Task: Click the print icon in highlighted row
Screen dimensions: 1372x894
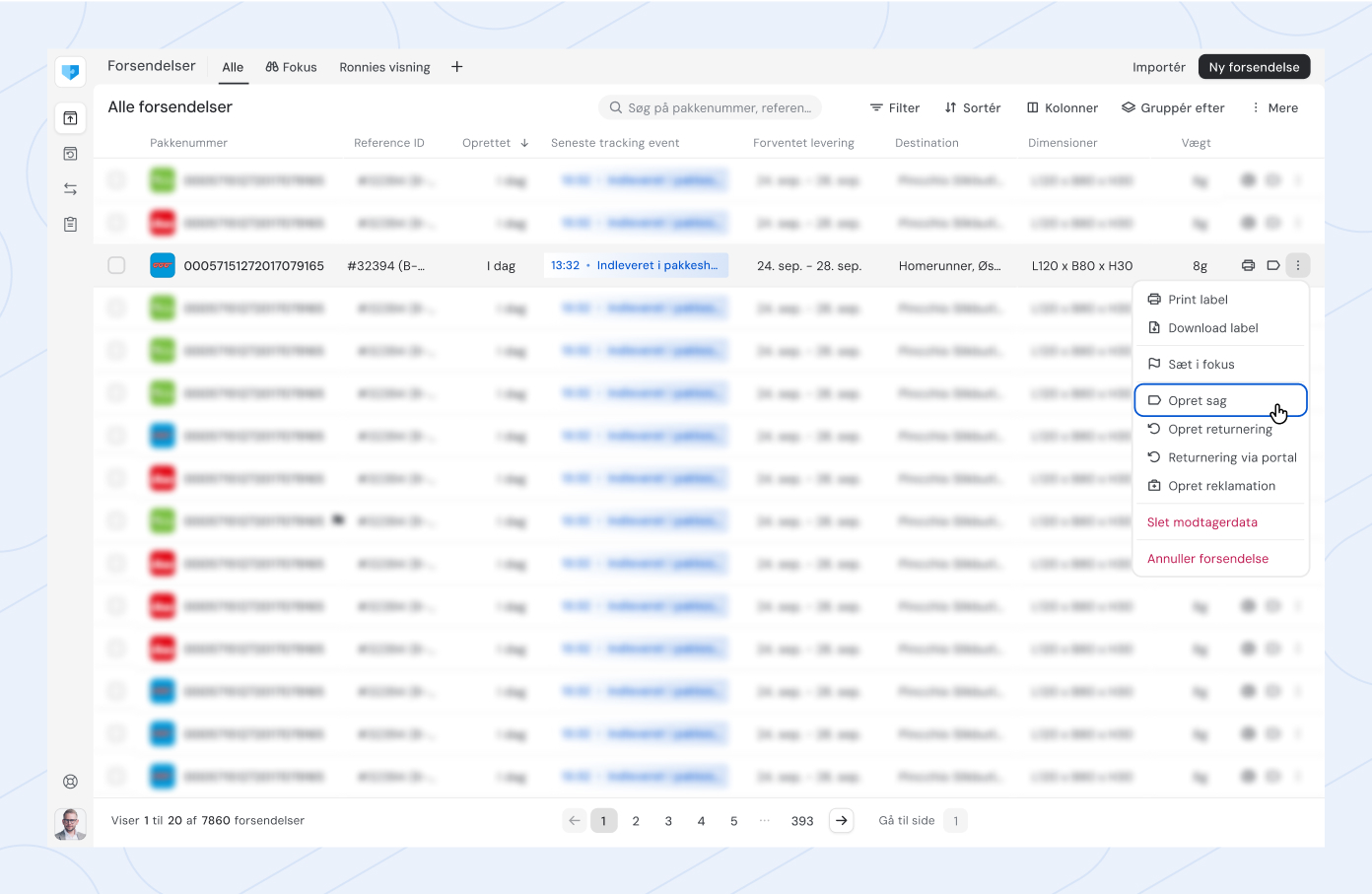Action: click(x=1248, y=265)
